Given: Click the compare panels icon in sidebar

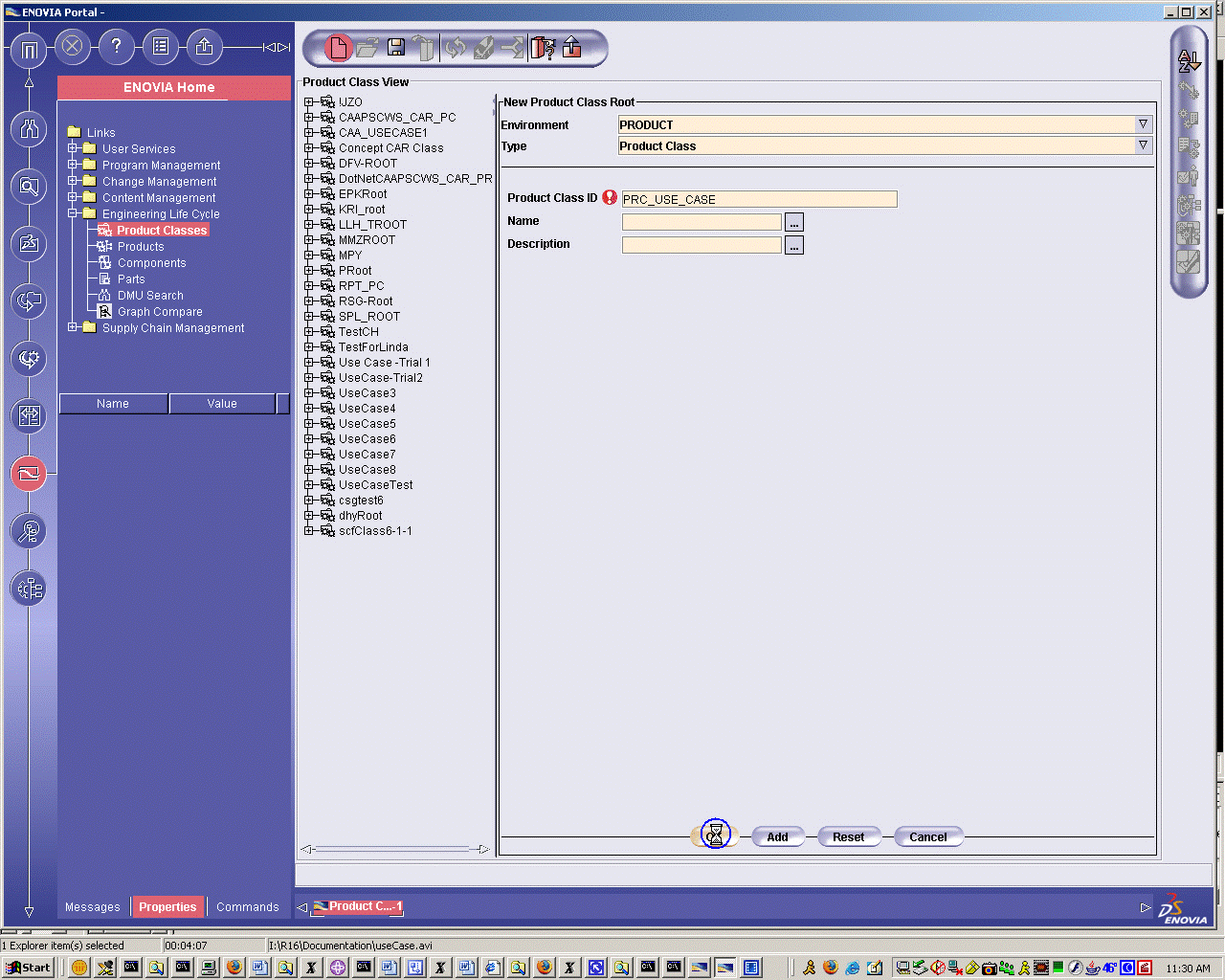Looking at the screenshot, I should click(x=29, y=416).
